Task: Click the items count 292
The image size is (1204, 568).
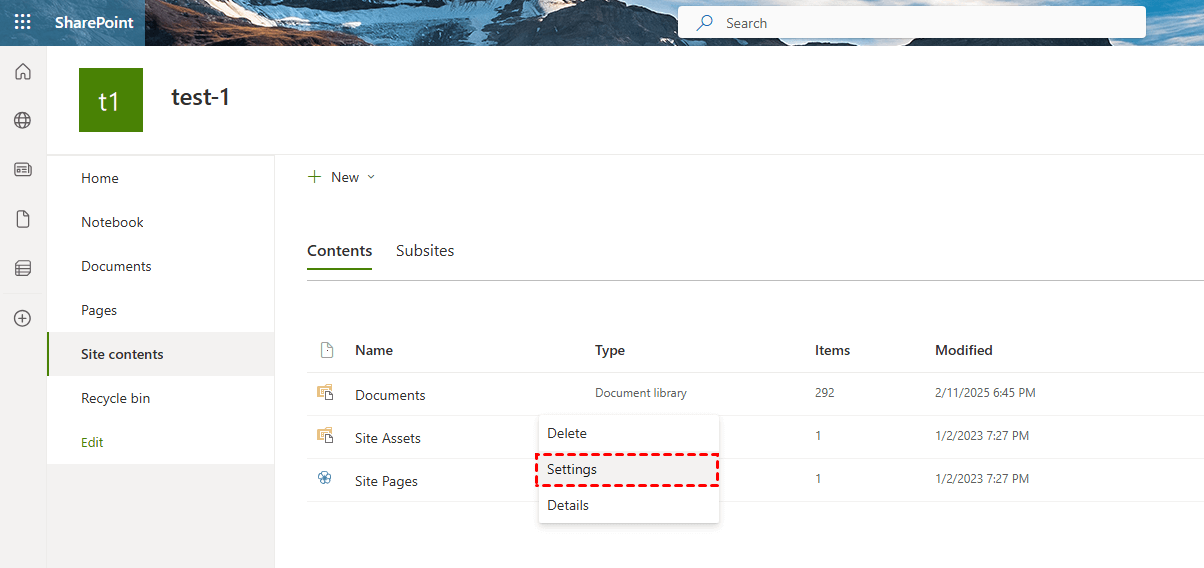Action: click(825, 393)
